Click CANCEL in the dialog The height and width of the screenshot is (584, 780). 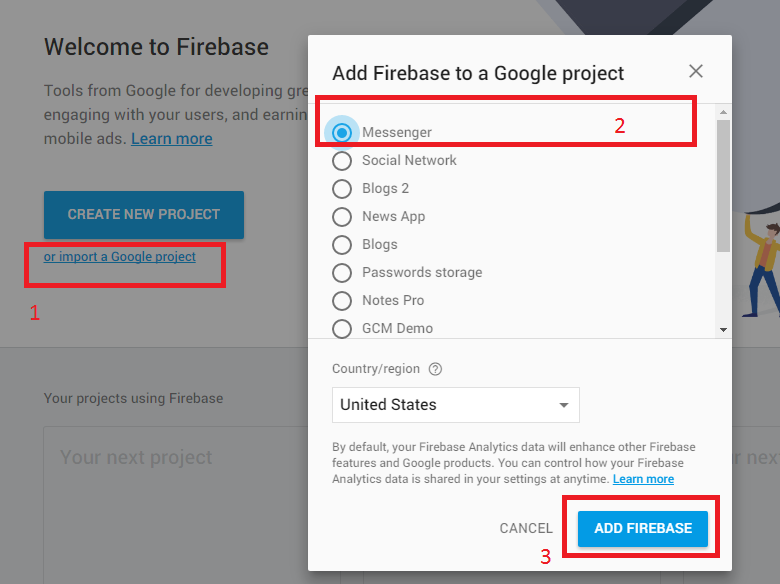pos(526,528)
